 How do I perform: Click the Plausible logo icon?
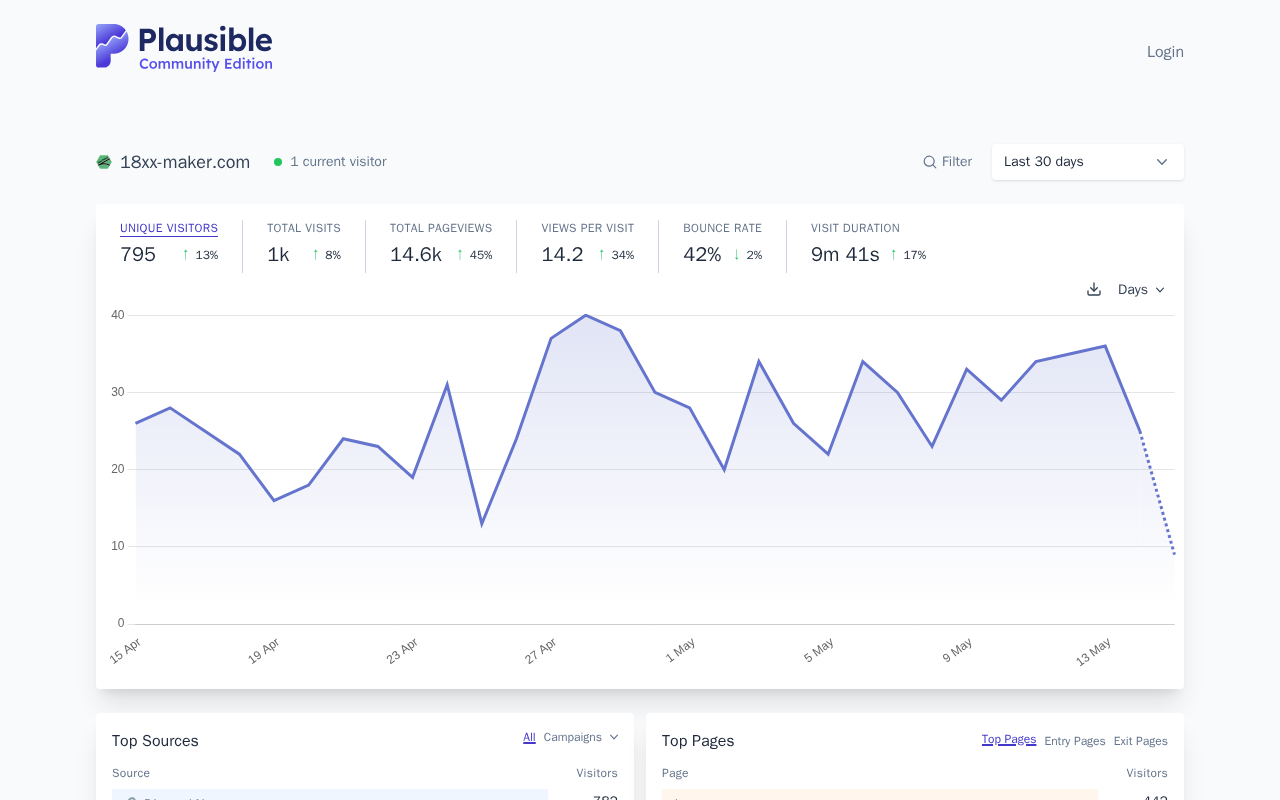point(112,46)
